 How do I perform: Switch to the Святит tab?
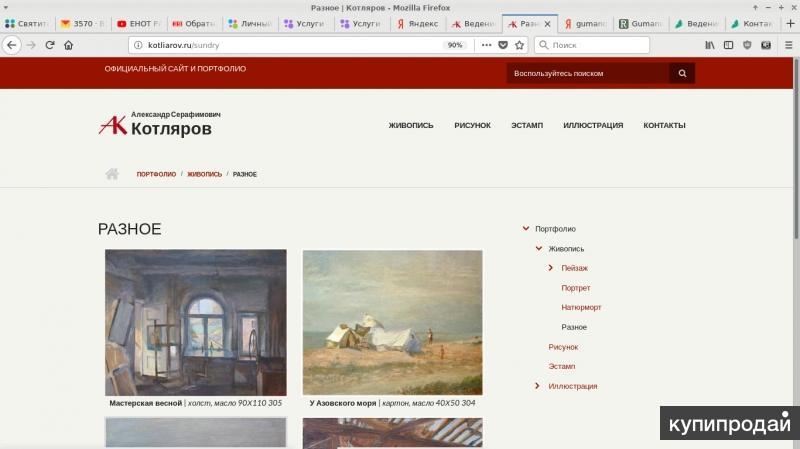coord(26,23)
